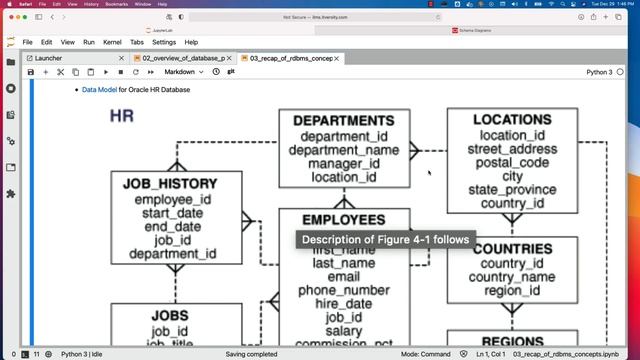Viewport: 640px width, 360px height.
Task: Restart the kernel icon
Action: coord(136,72)
